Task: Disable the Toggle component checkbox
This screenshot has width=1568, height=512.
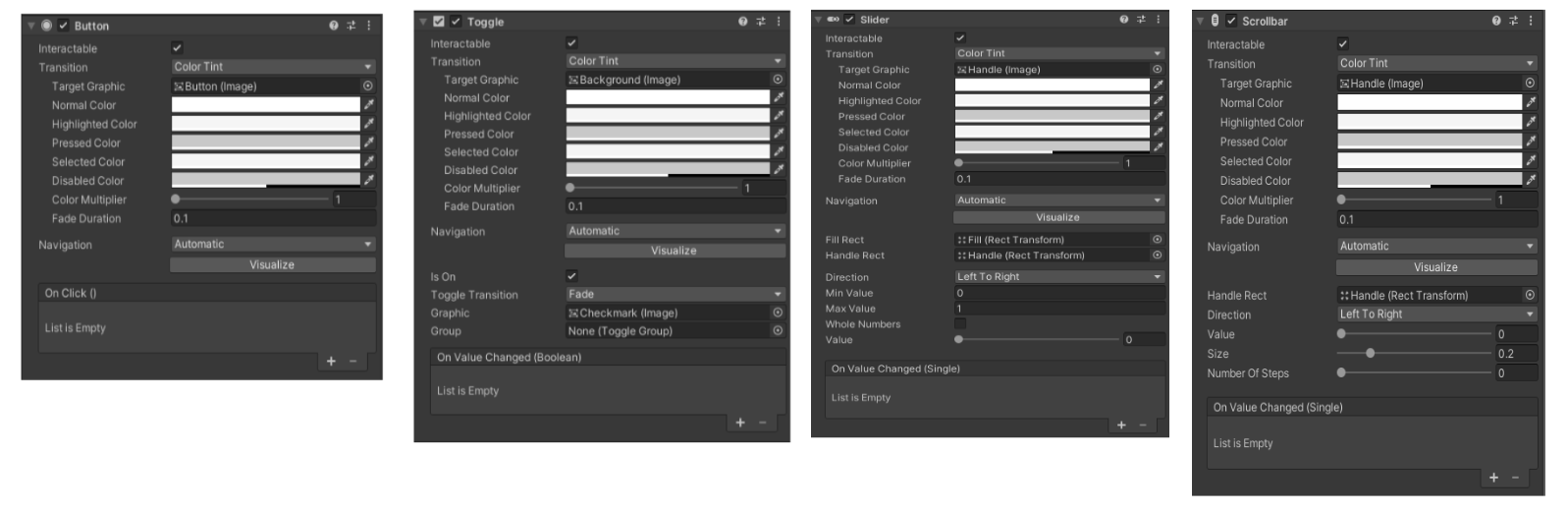Action: click(x=456, y=22)
